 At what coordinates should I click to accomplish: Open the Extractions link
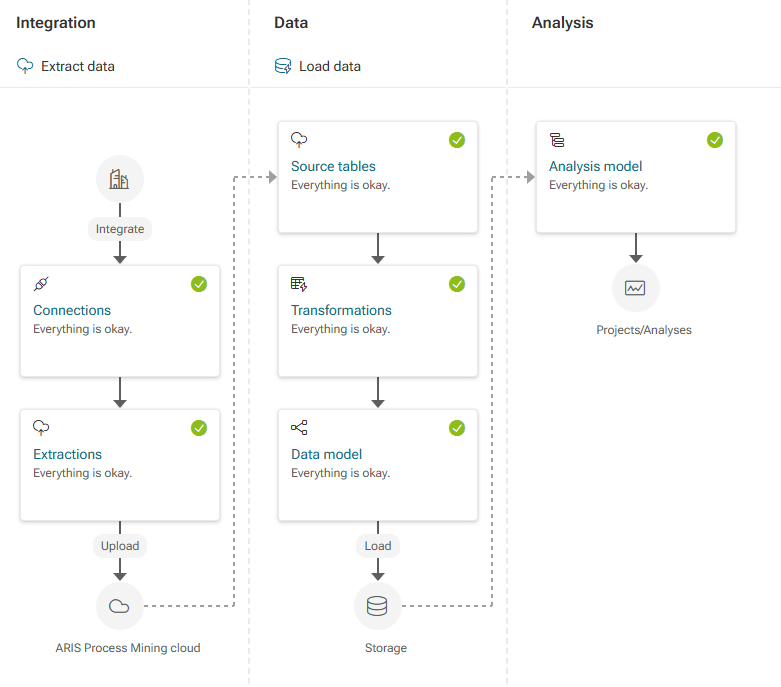[67, 454]
